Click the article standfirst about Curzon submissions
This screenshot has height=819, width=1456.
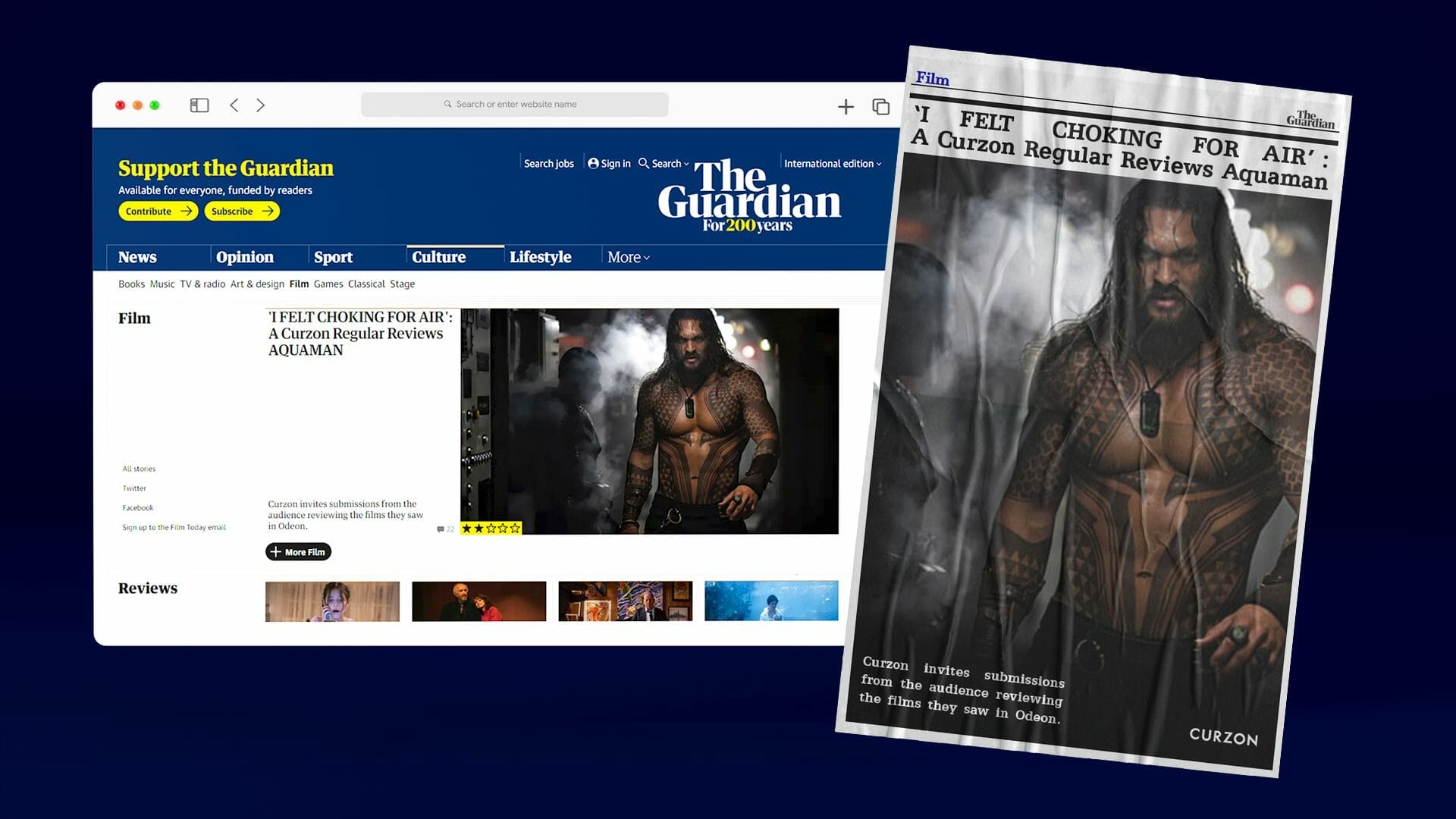pyautogui.click(x=345, y=515)
